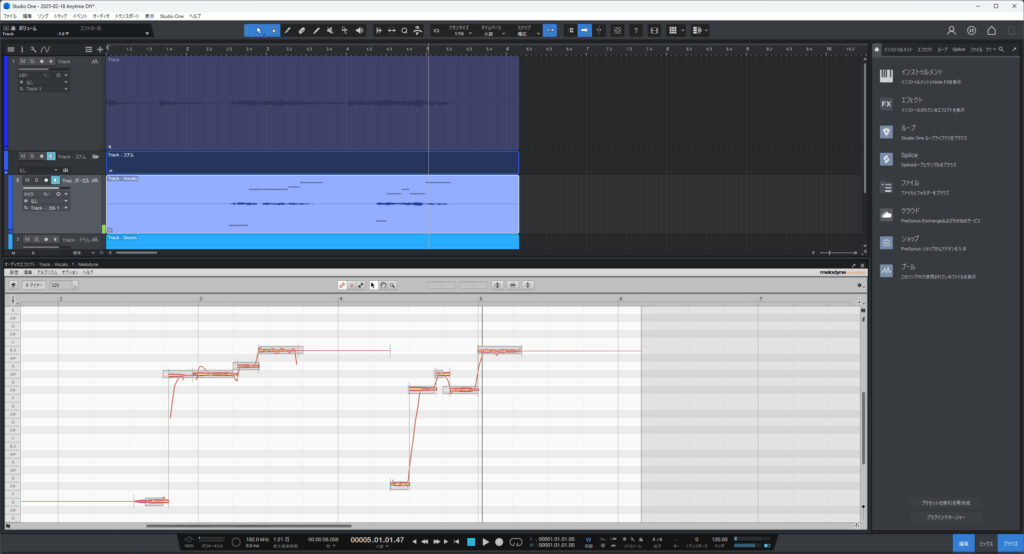The height and width of the screenshot is (554, 1024).
Task: Switch to the エフェクト browser tab
Action: click(x=924, y=48)
